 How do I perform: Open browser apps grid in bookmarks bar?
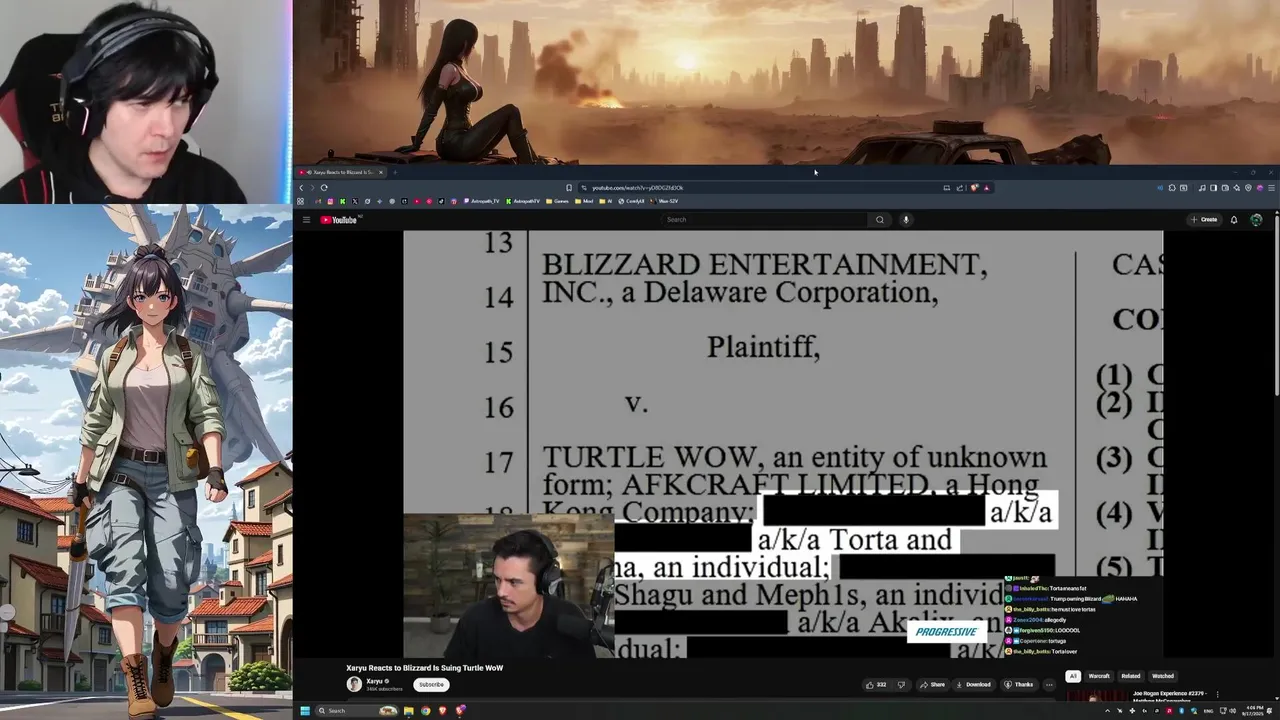coord(300,201)
